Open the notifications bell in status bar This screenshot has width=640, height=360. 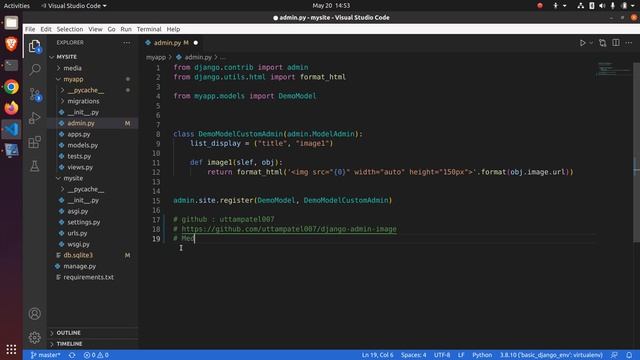click(629, 355)
